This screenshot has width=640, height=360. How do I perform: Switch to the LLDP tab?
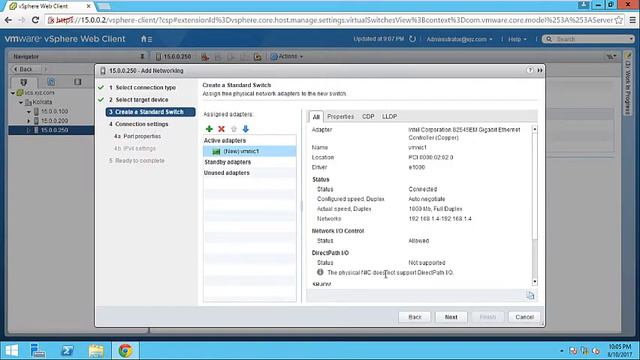click(389, 116)
